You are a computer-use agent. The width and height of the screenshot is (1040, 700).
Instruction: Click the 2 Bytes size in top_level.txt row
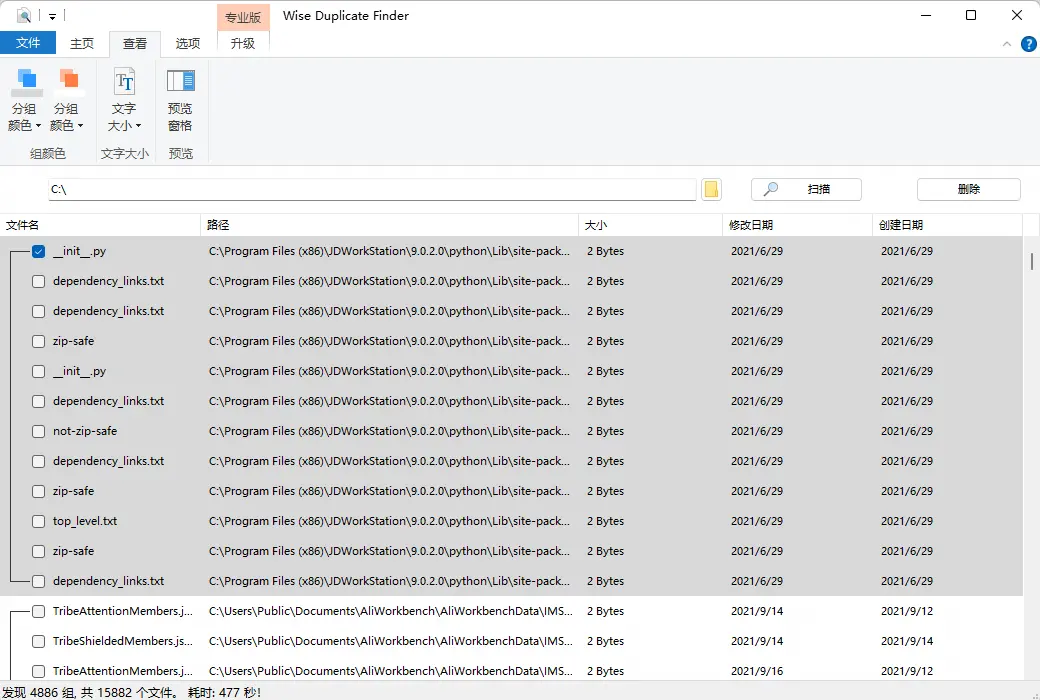606,522
